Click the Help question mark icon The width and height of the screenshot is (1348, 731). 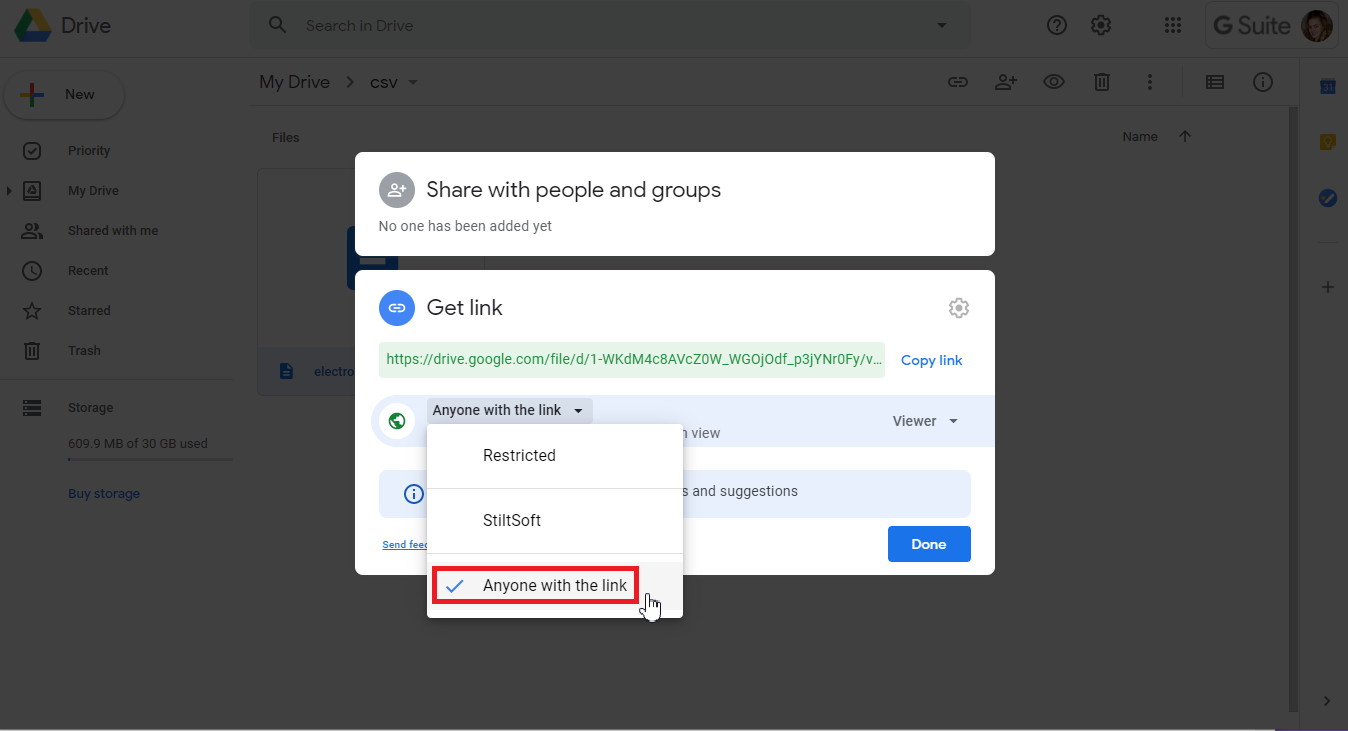tap(1056, 26)
